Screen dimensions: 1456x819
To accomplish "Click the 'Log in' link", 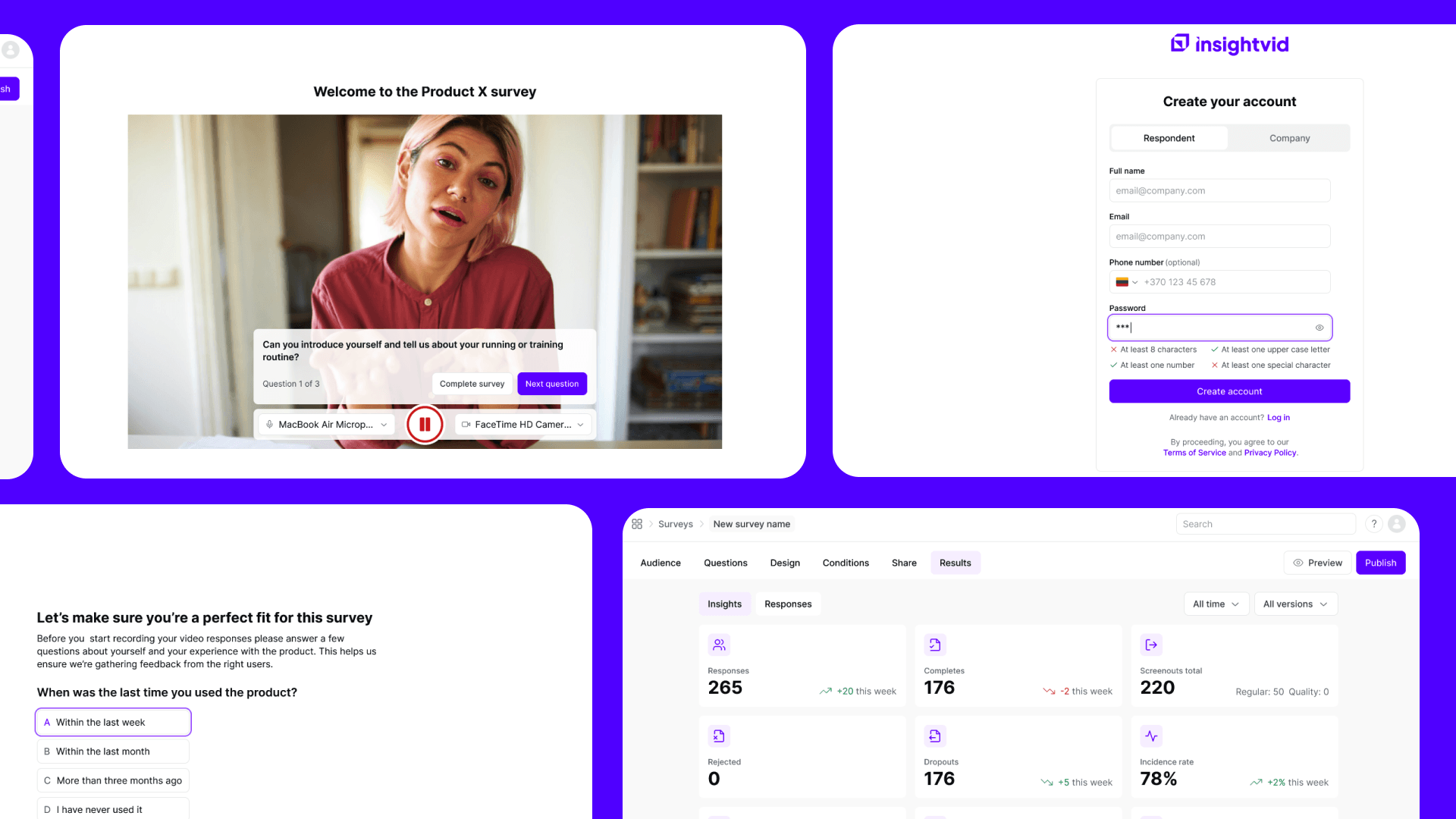I will coord(1279,417).
